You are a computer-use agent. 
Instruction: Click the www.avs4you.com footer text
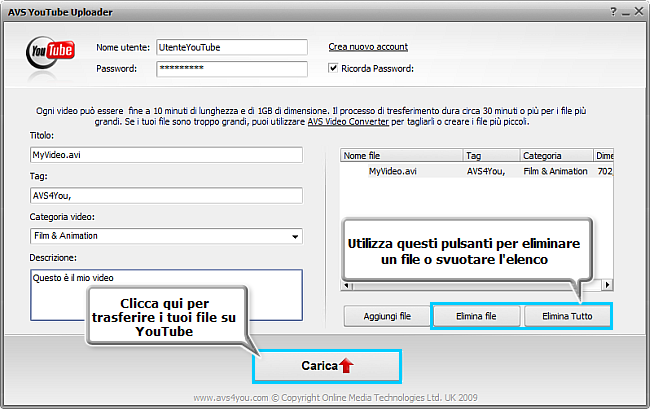click(231, 398)
